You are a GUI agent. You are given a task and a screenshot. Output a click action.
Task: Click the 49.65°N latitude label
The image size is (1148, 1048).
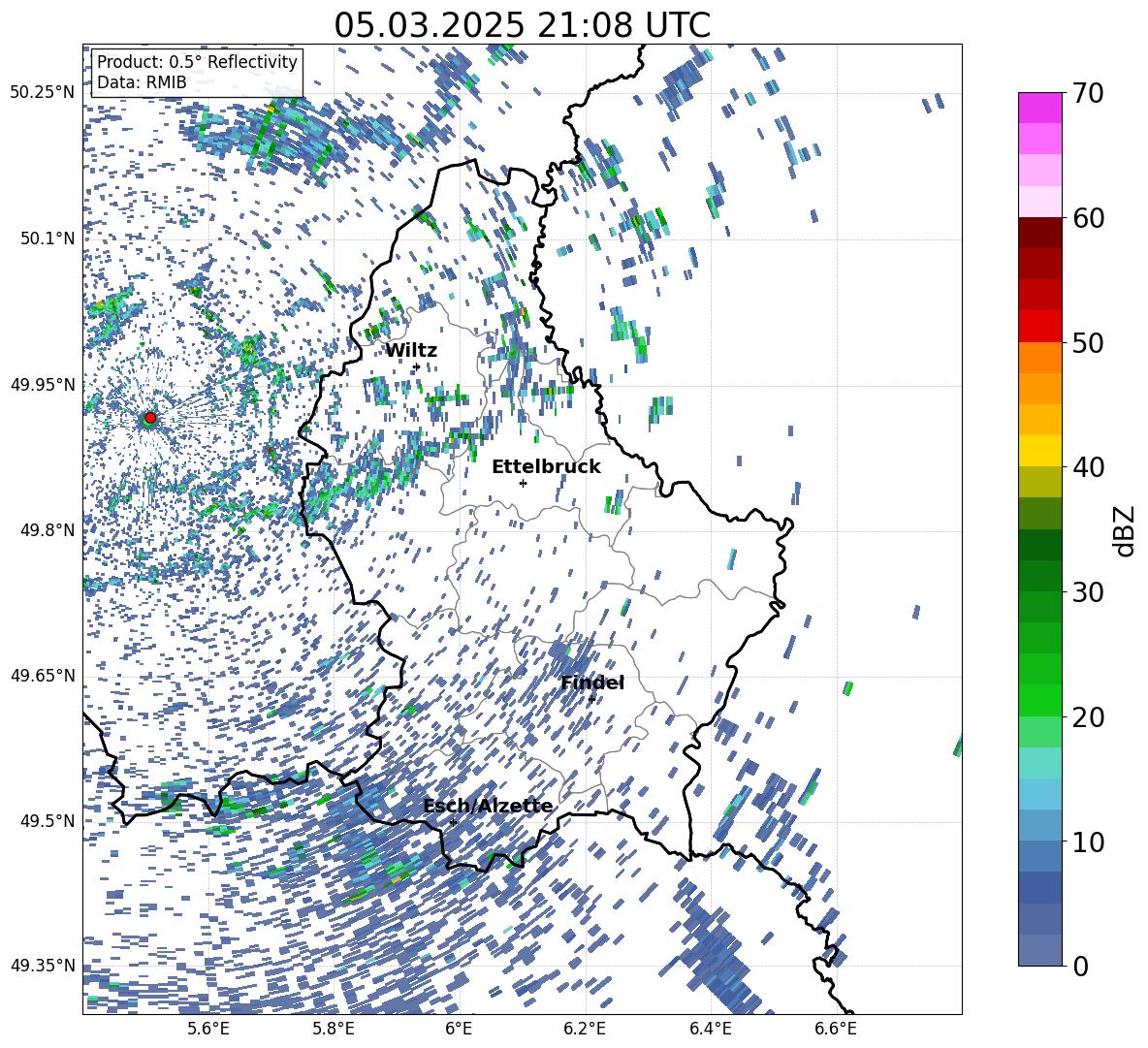[x=43, y=675]
